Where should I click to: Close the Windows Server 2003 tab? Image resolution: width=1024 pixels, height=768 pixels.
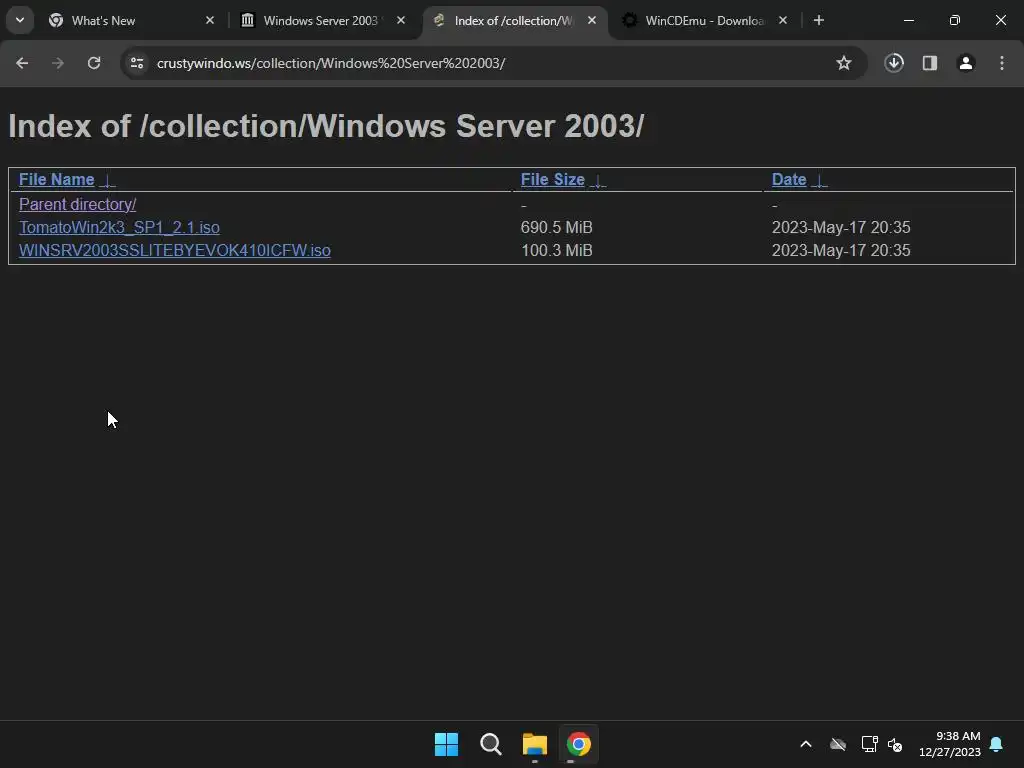[x=401, y=20]
